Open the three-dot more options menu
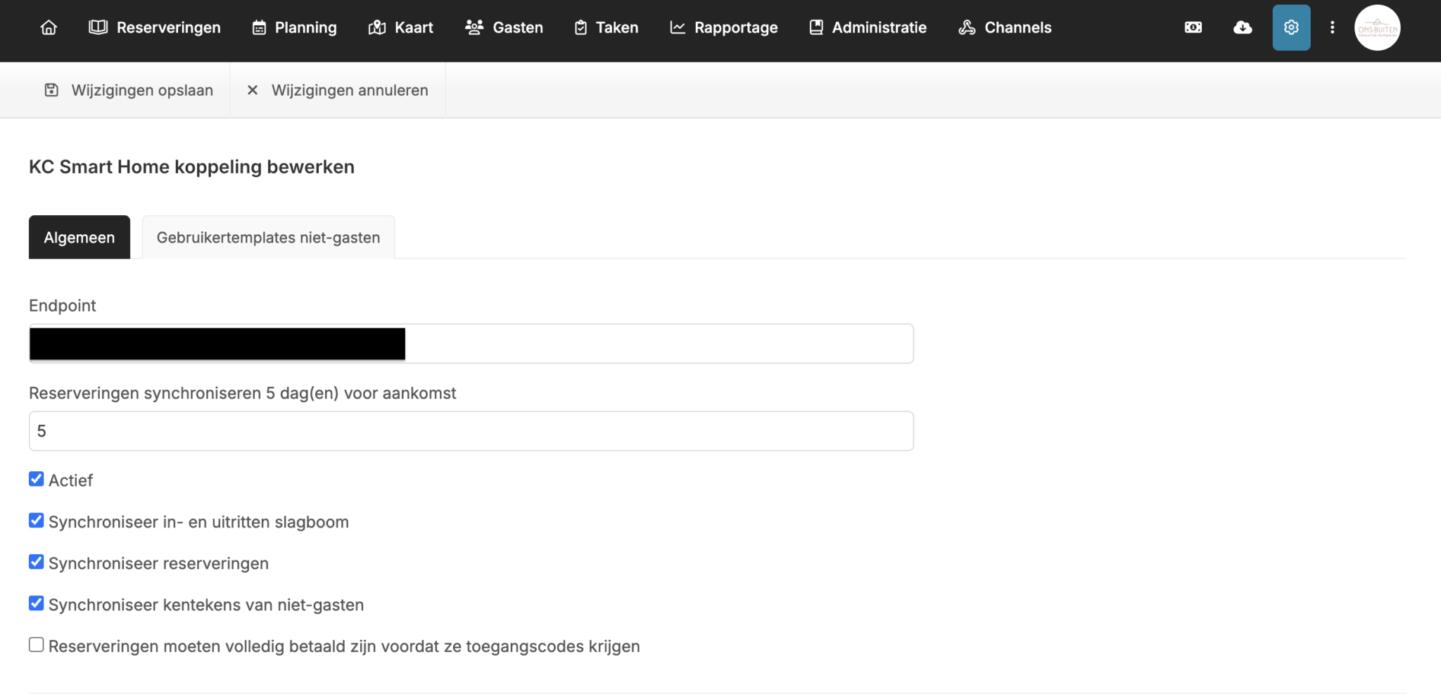The height and width of the screenshot is (694, 1441). tap(1332, 28)
